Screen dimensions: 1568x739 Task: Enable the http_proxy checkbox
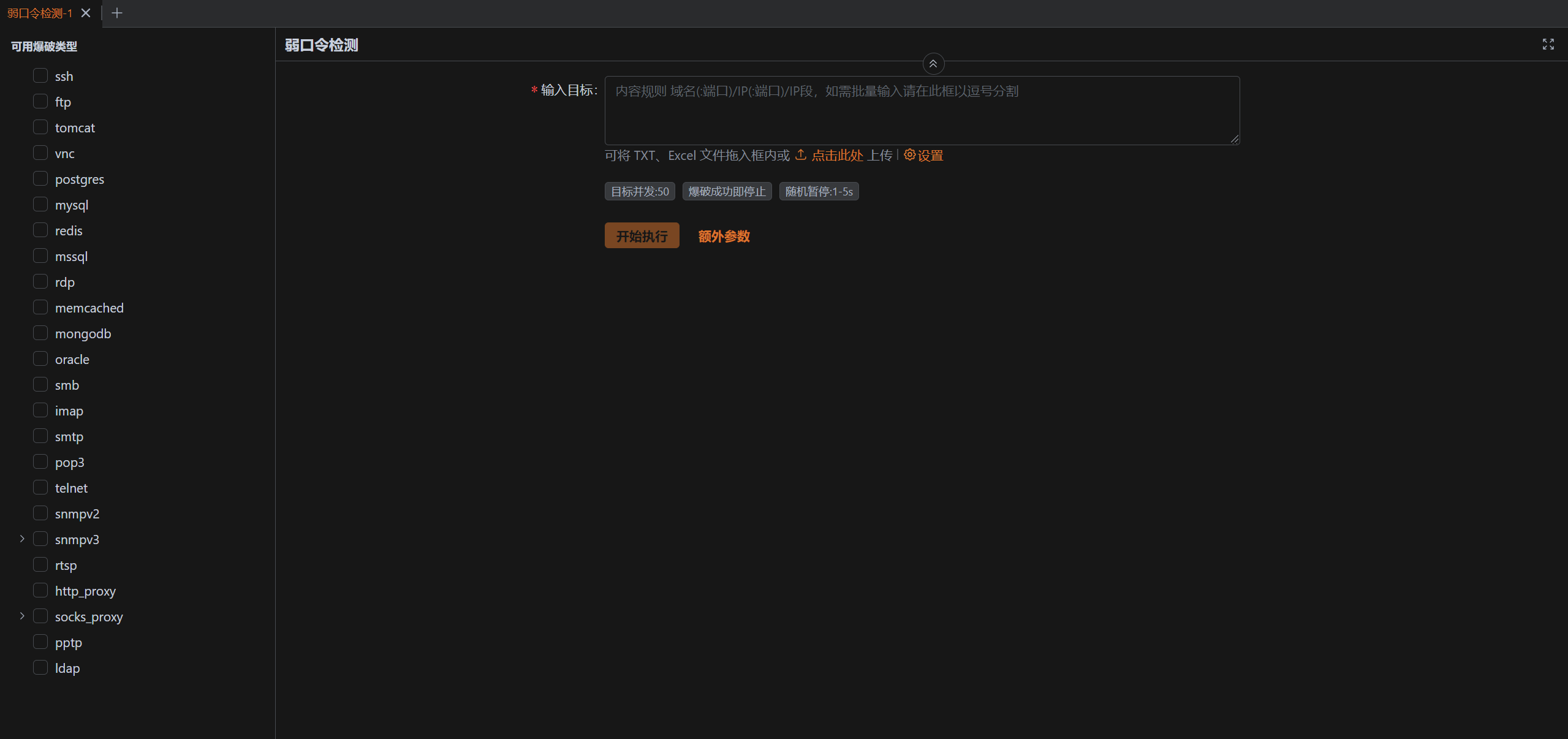(x=40, y=590)
